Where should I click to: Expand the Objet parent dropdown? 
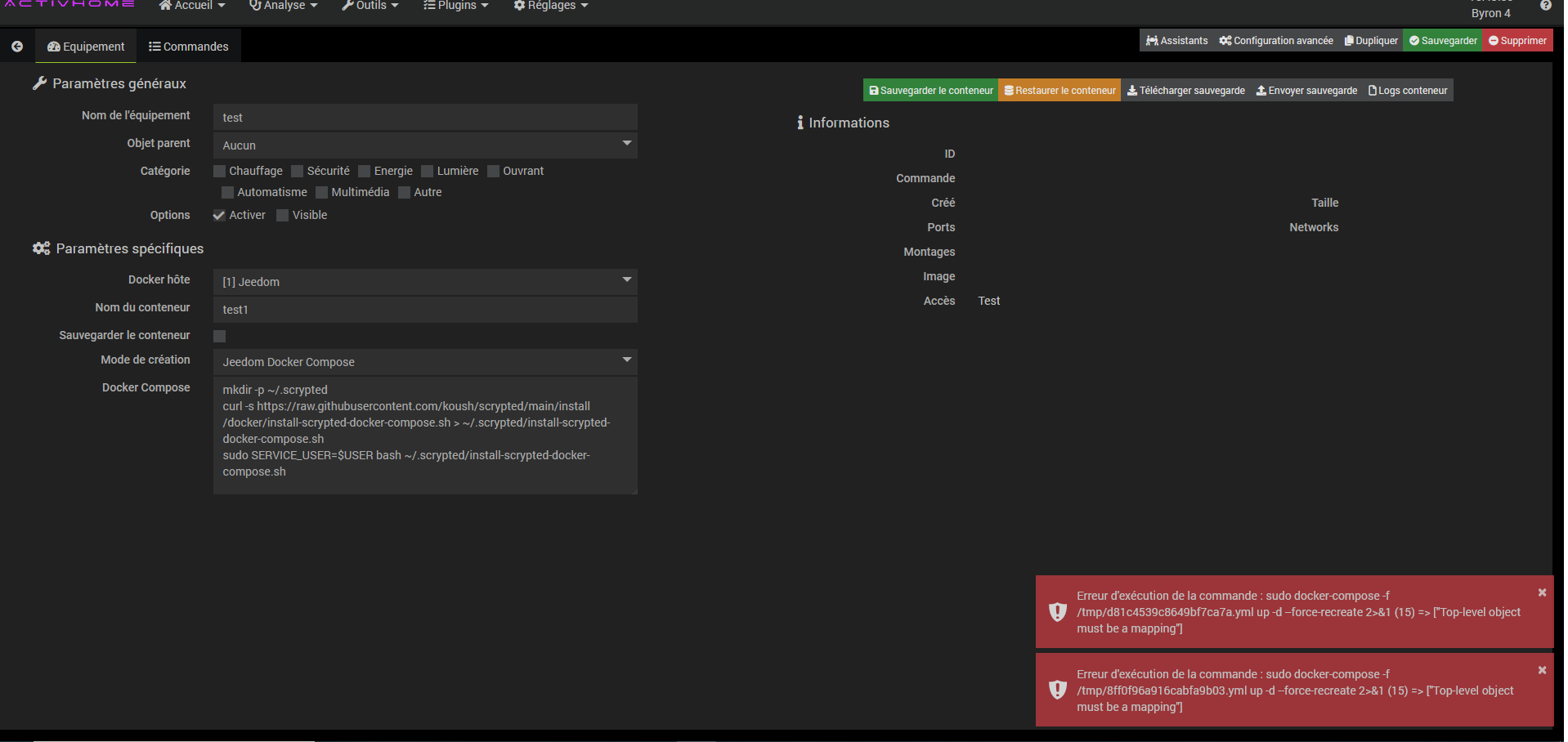point(425,145)
